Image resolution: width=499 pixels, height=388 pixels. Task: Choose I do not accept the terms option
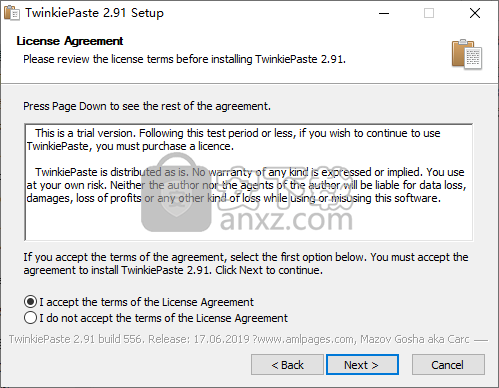coord(30,318)
